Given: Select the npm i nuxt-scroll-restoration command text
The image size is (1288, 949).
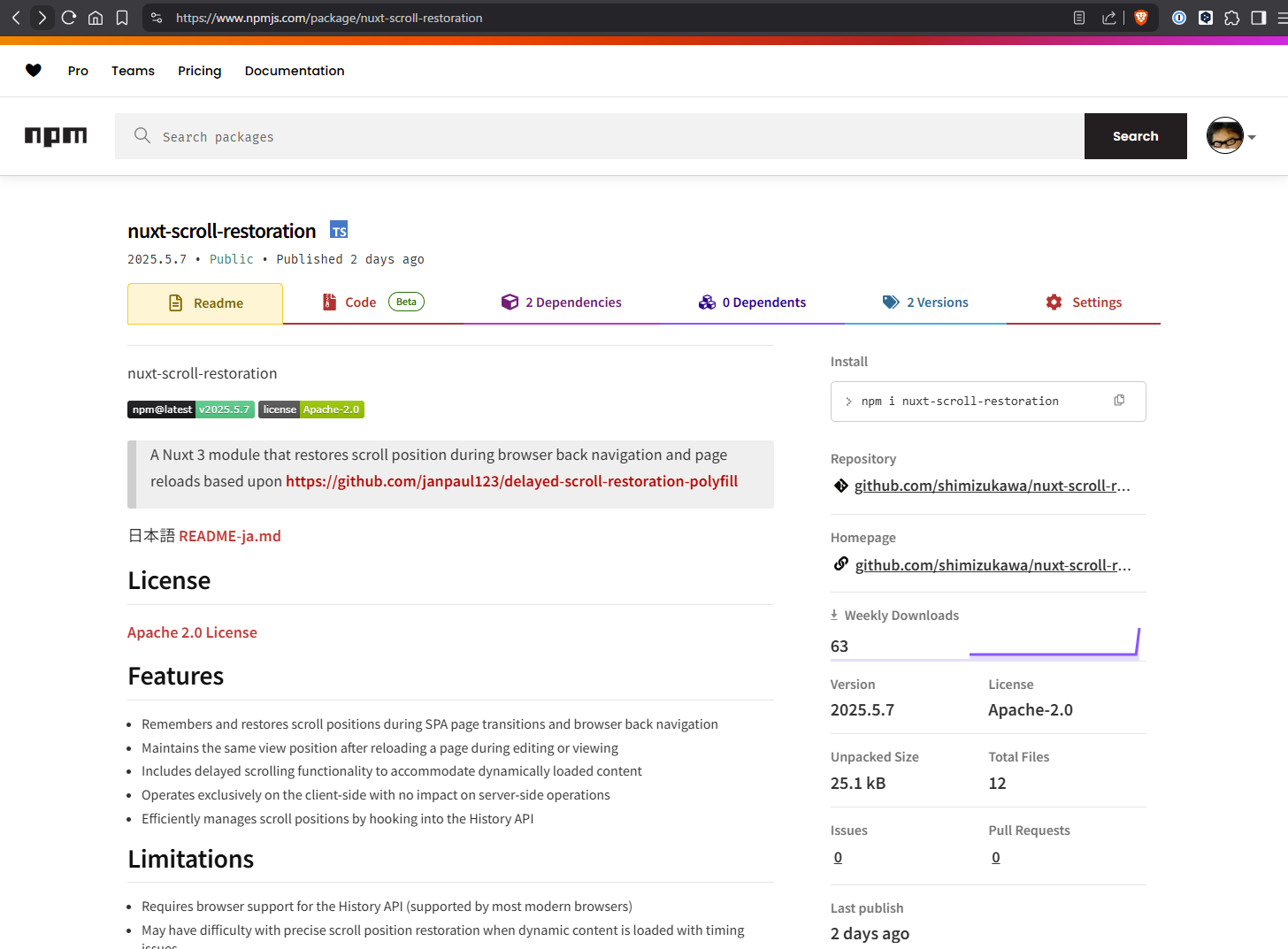Looking at the screenshot, I should pos(960,402).
